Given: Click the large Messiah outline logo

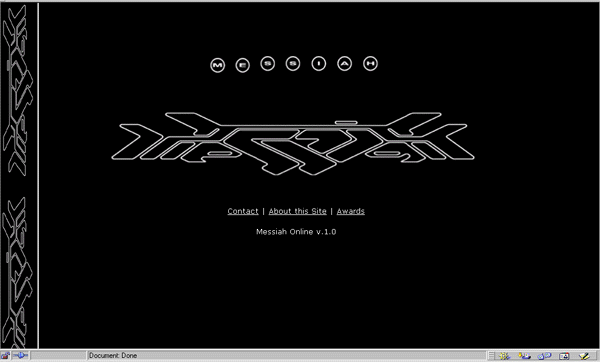Looking at the screenshot, I should (x=293, y=143).
